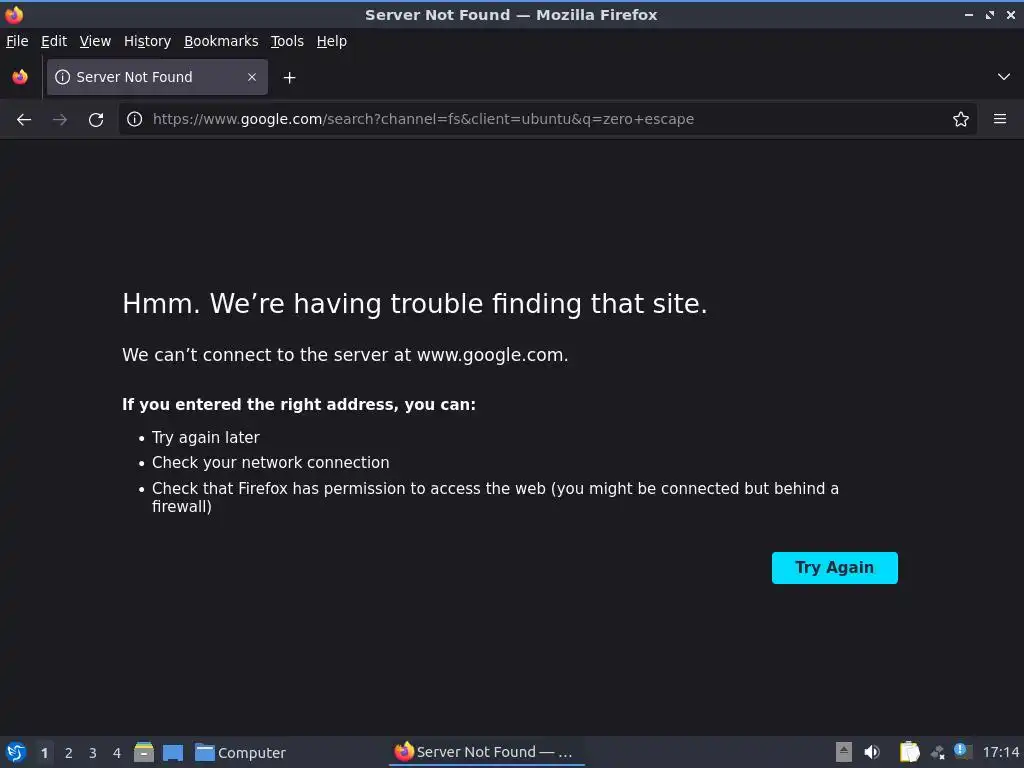This screenshot has height=768, width=1024.
Task: Click the 'Hmm. We're having trouble' heading
Action: click(x=415, y=304)
